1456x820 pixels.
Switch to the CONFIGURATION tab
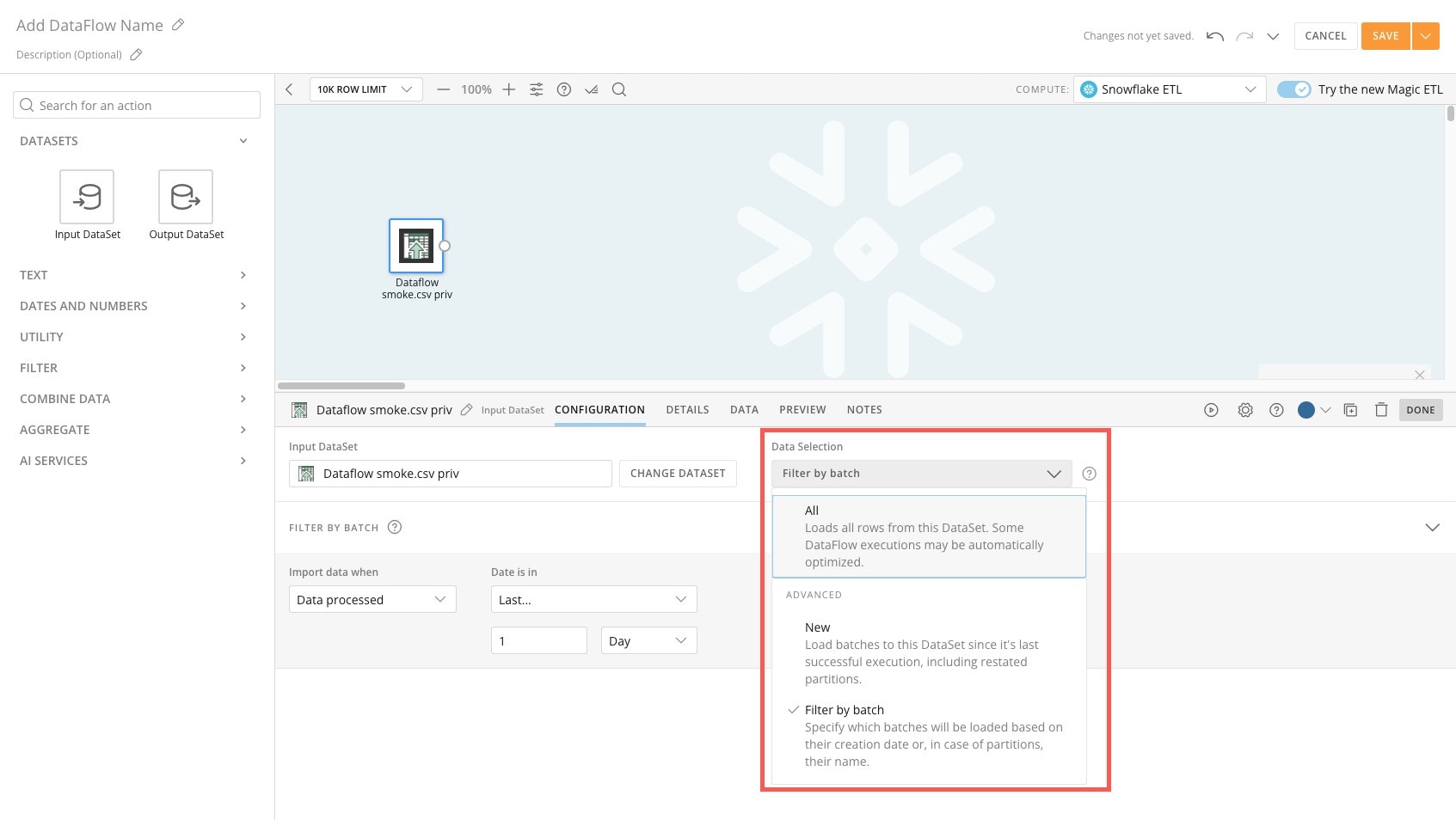[599, 410]
